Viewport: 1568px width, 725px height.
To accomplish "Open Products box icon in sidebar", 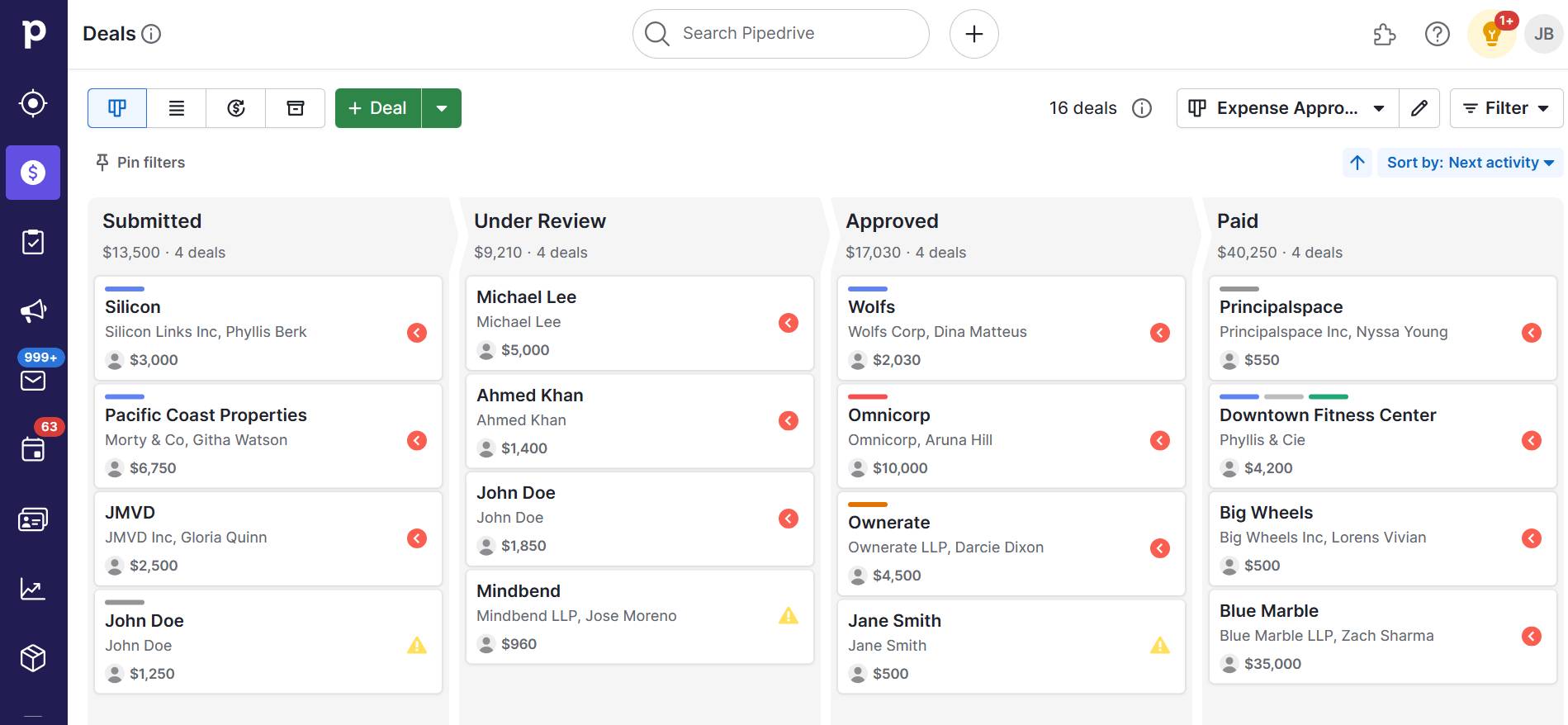I will tap(33, 658).
